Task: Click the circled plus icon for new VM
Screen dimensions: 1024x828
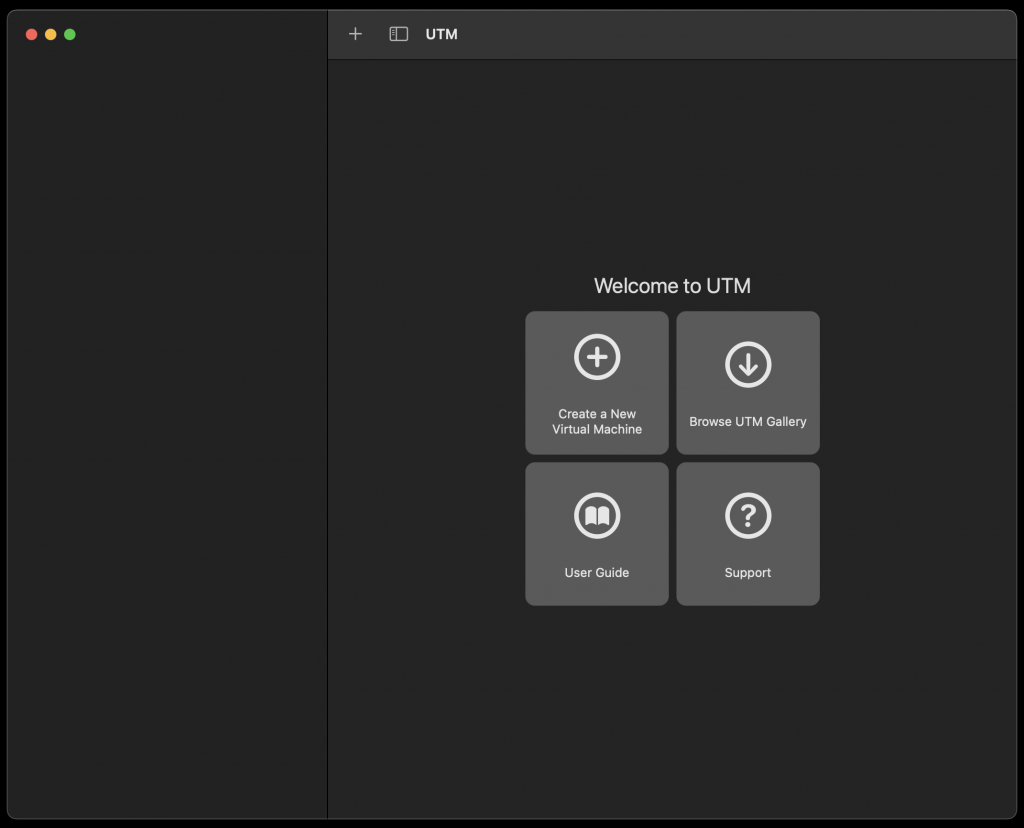Action: [x=597, y=357]
